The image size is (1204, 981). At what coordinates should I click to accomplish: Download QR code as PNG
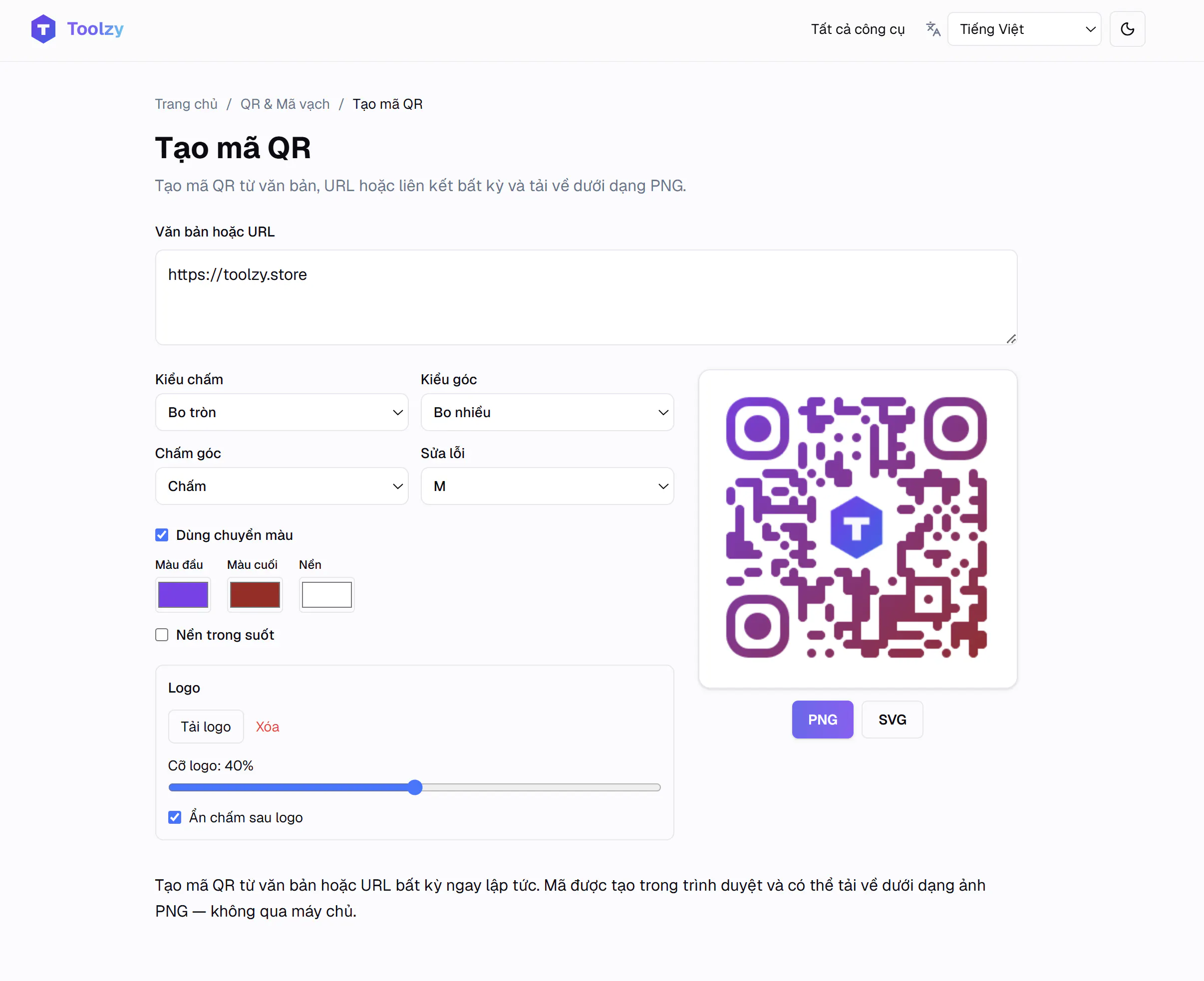click(823, 720)
